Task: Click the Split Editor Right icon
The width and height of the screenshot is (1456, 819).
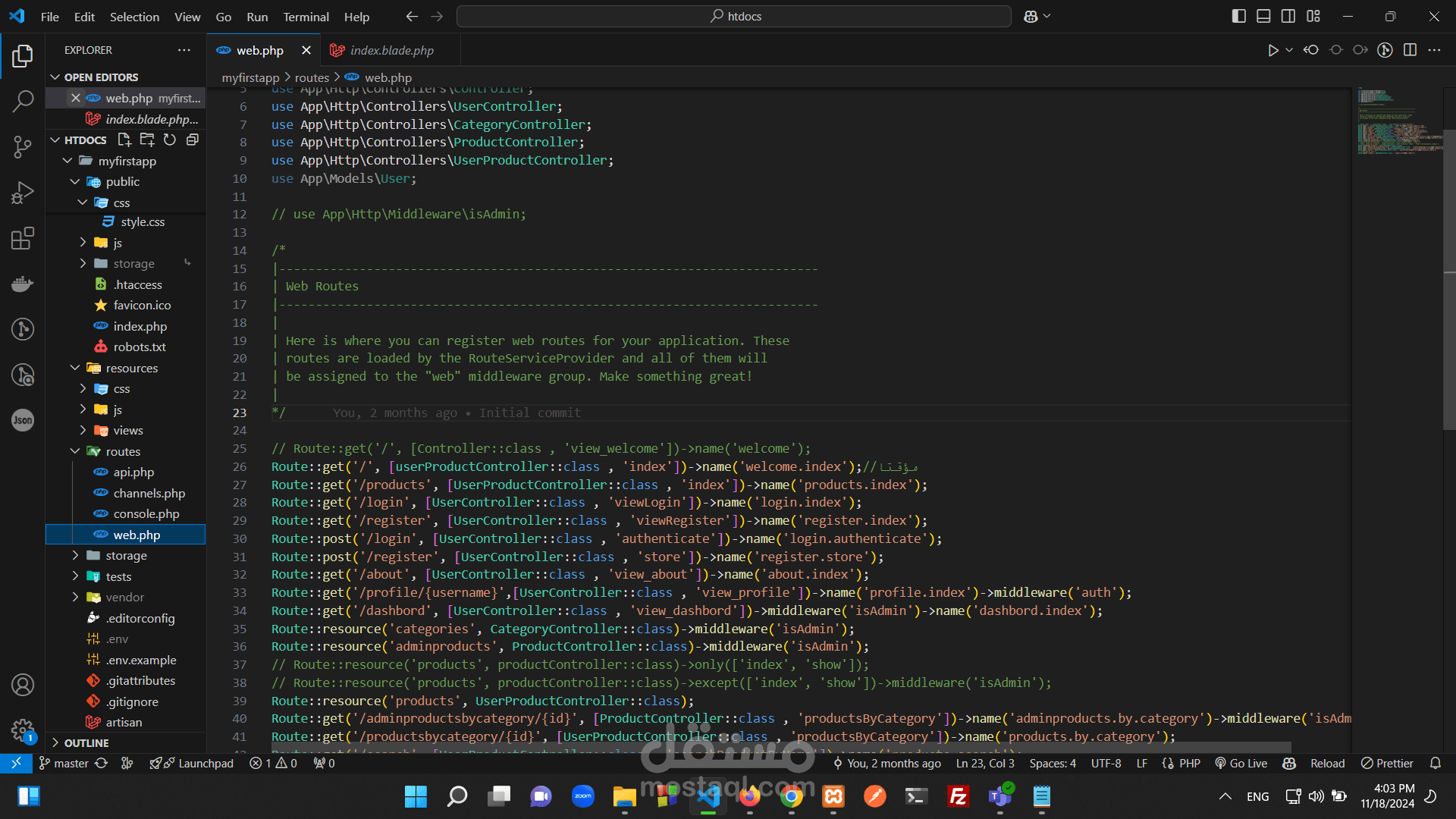Action: 1410,50
